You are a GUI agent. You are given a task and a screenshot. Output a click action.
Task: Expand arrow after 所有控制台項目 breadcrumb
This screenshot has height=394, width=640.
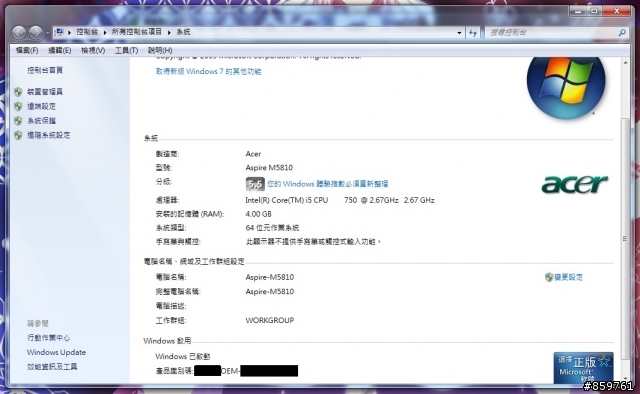(169, 32)
